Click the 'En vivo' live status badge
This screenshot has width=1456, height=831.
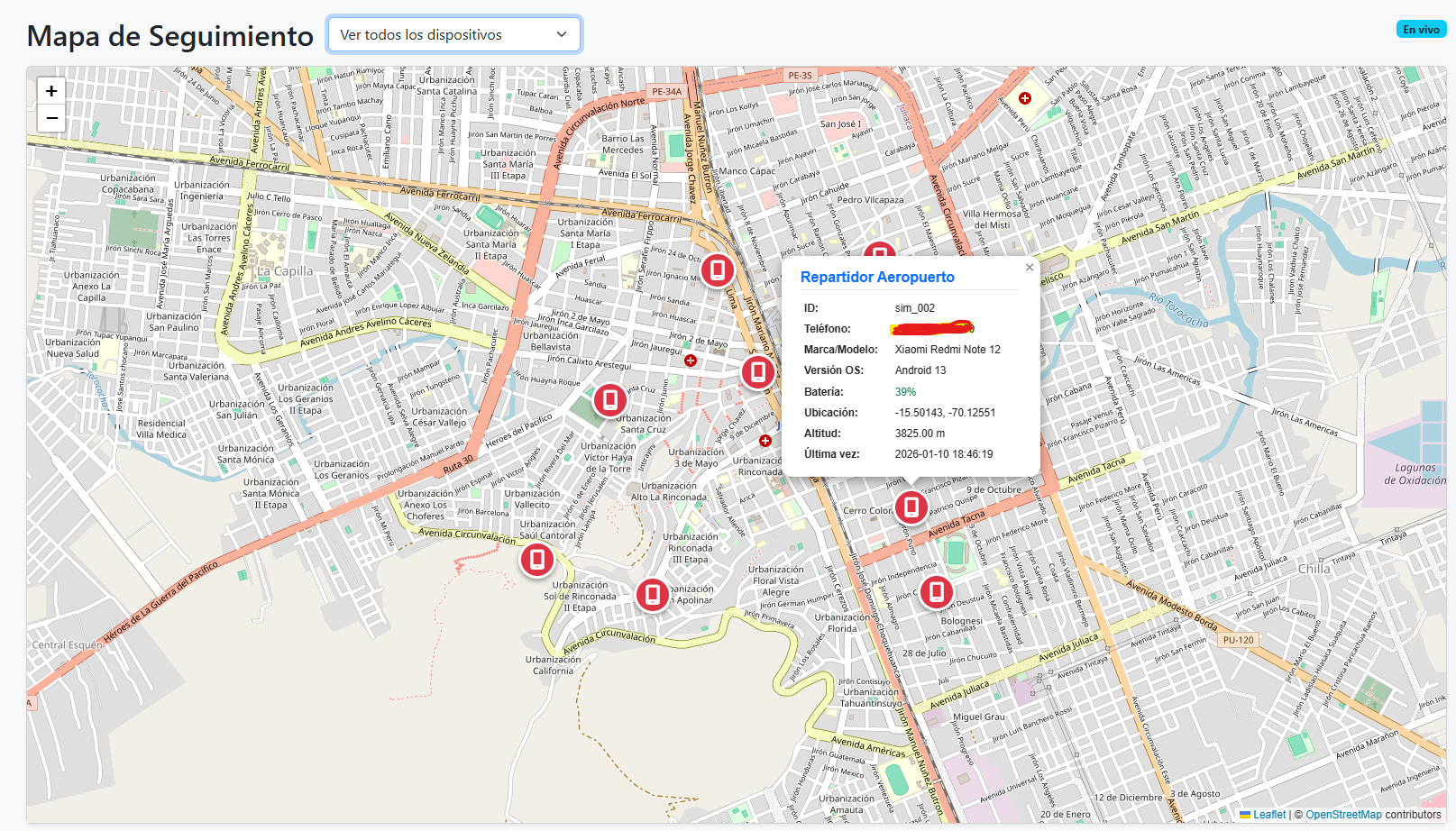click(1421, 30)
